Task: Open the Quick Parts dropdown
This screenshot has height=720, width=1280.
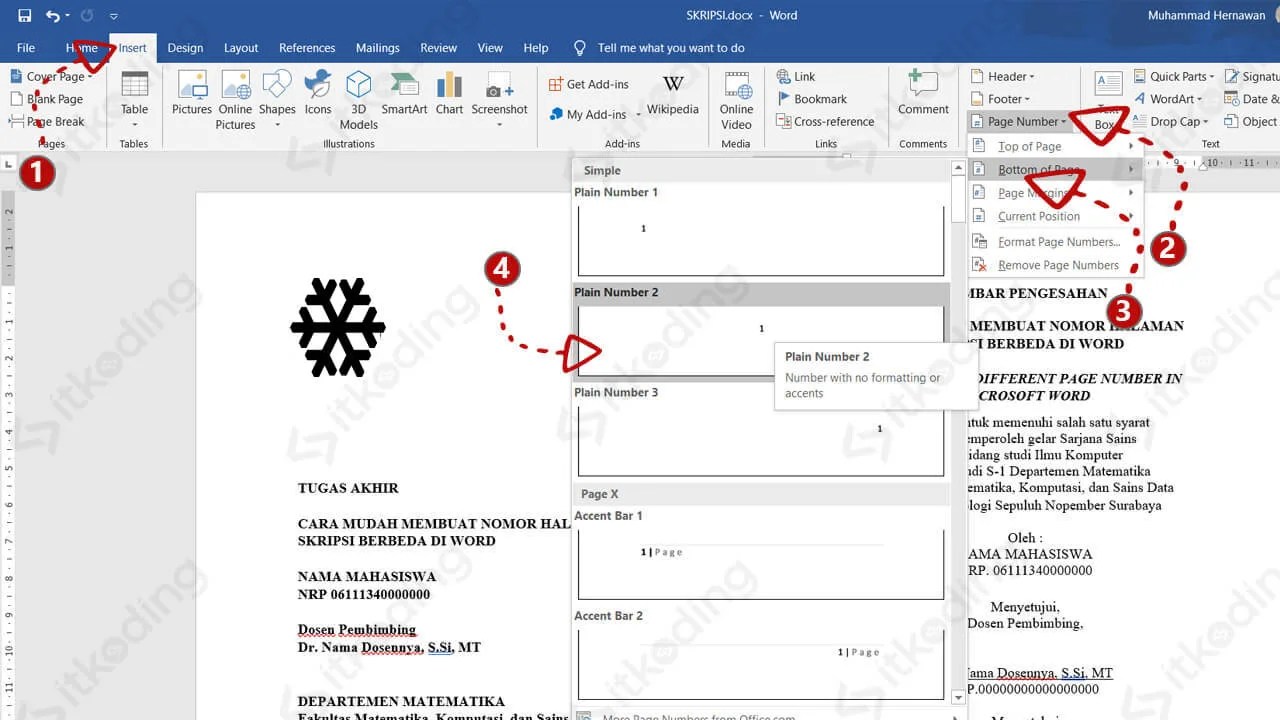Action: tap(1174, 77)
